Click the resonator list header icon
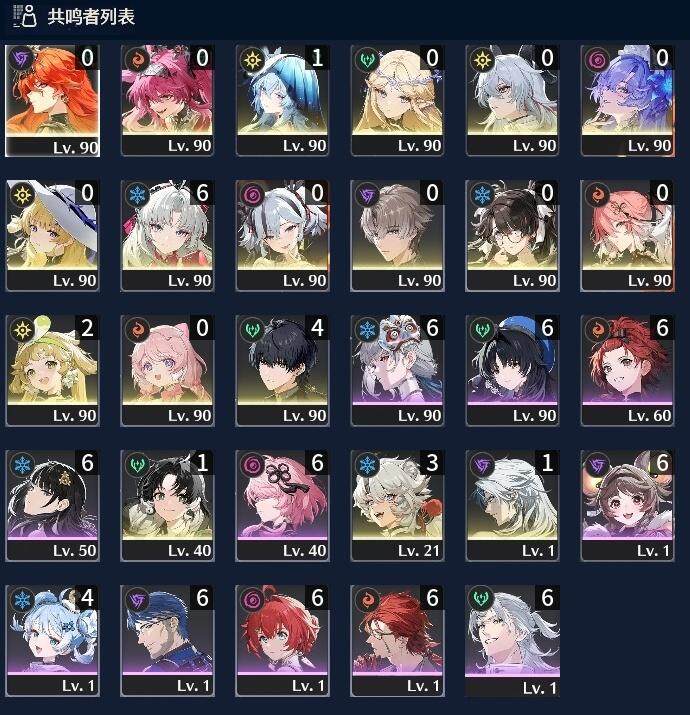 25,16
